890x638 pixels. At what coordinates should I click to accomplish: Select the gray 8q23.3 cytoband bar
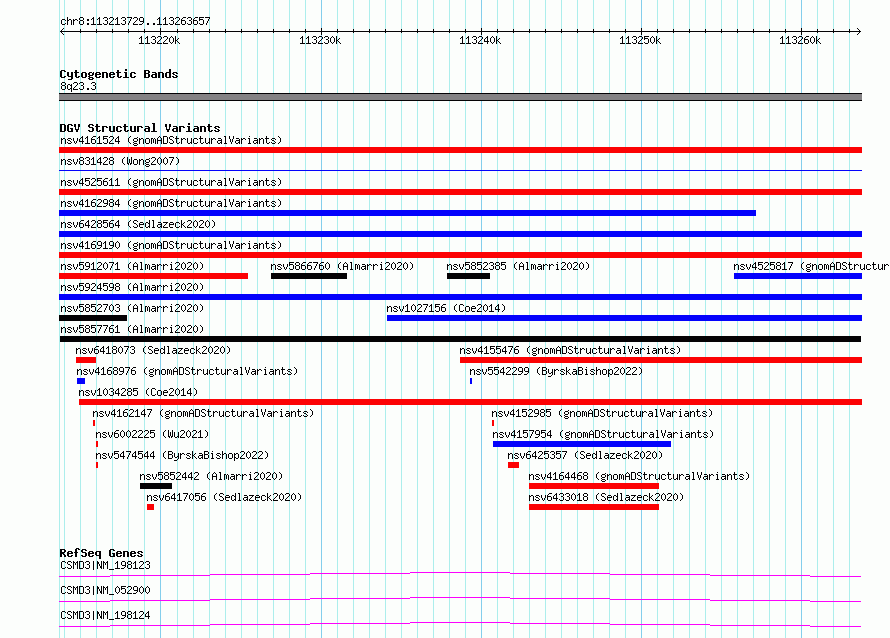[460, 97]
